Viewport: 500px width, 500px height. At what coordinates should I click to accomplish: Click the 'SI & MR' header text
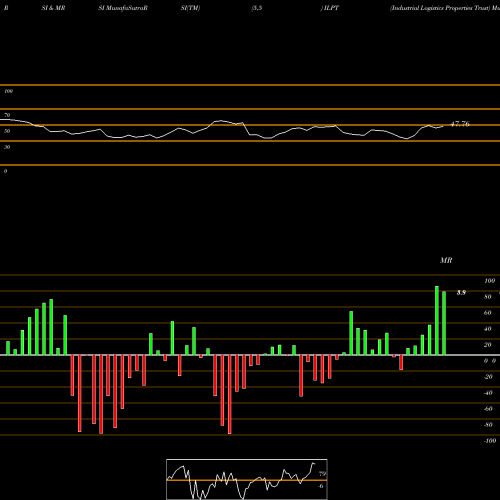(x=53, y=8)
